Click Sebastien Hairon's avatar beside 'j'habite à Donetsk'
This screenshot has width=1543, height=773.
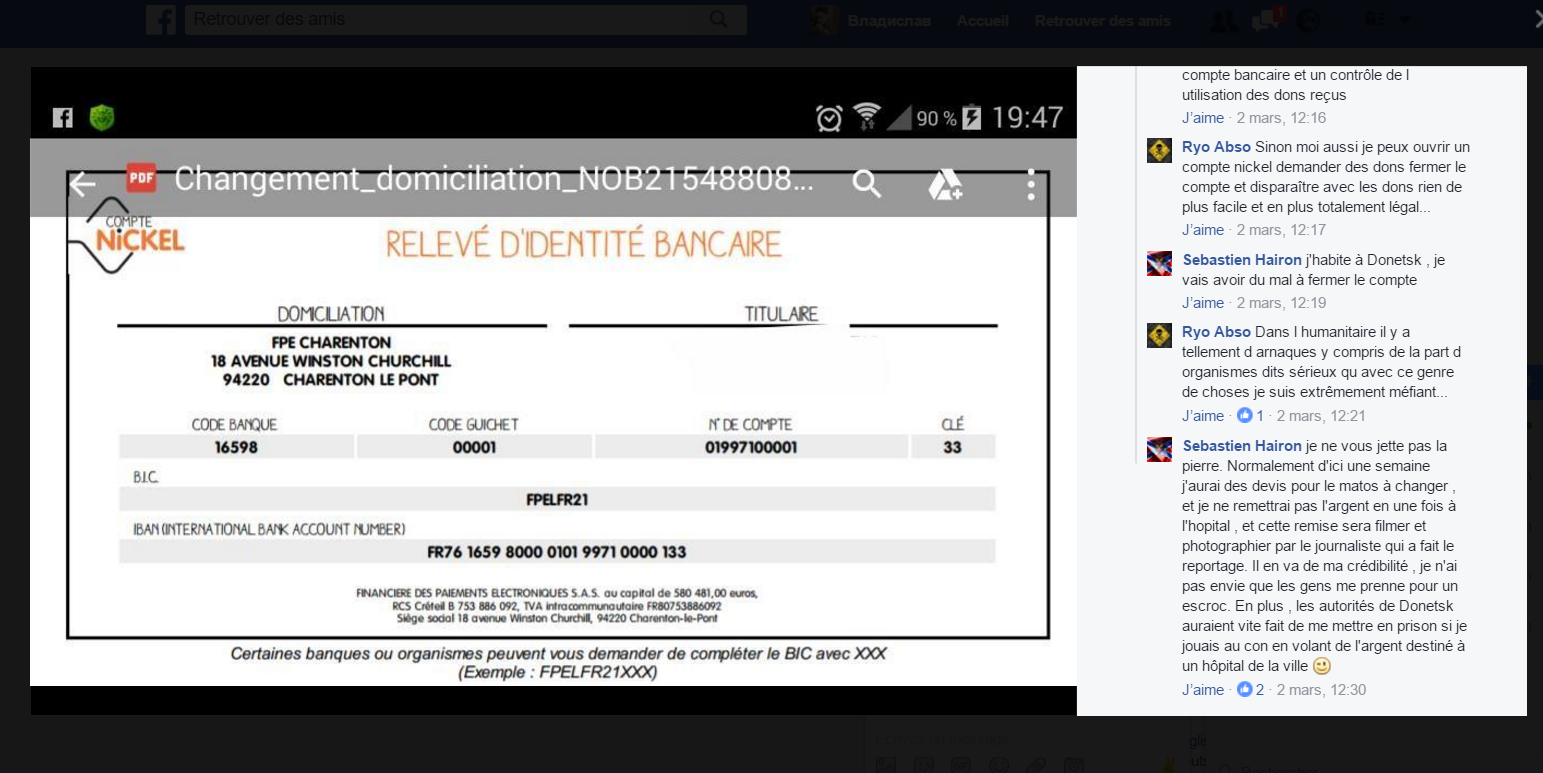coord(1159,263)
